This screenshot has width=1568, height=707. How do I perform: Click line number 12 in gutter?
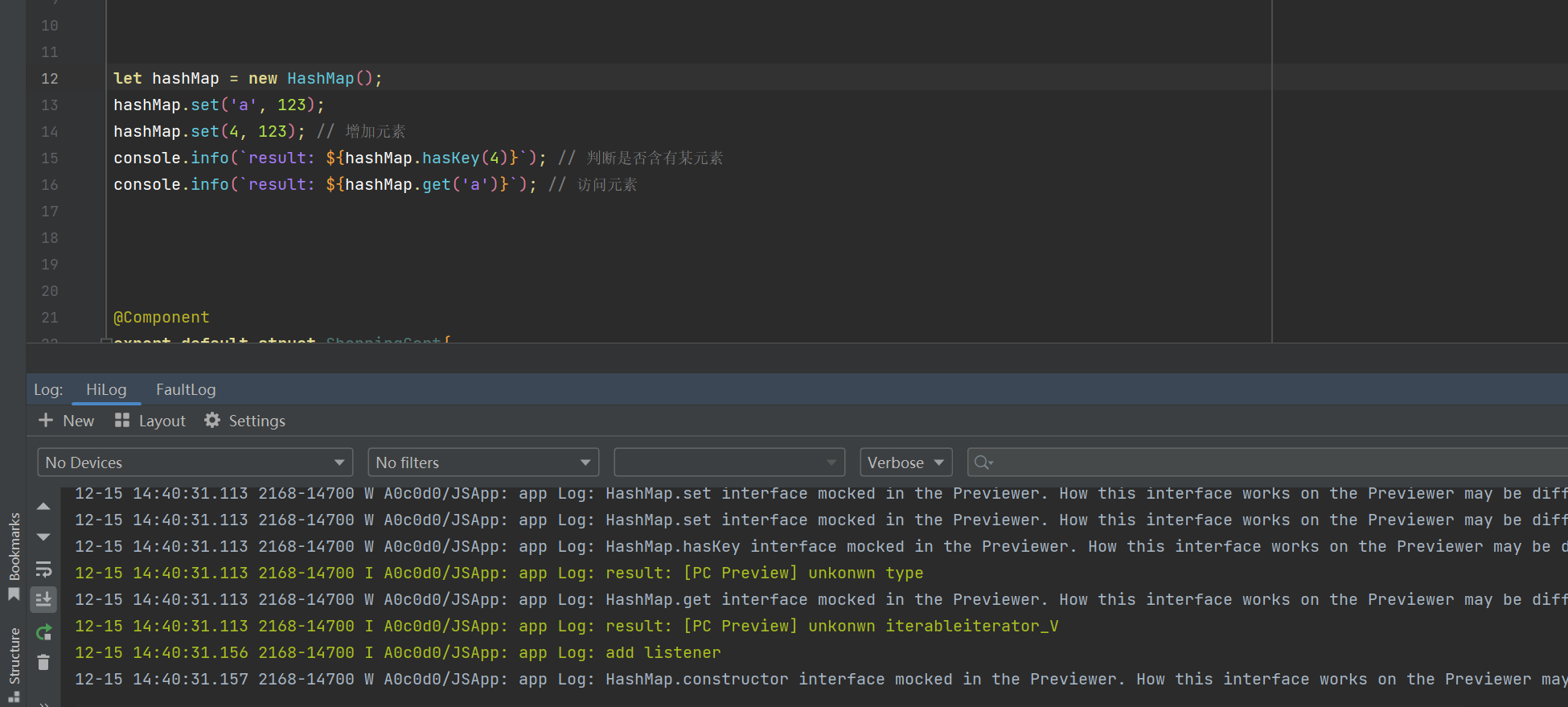(x=50, y=79)
